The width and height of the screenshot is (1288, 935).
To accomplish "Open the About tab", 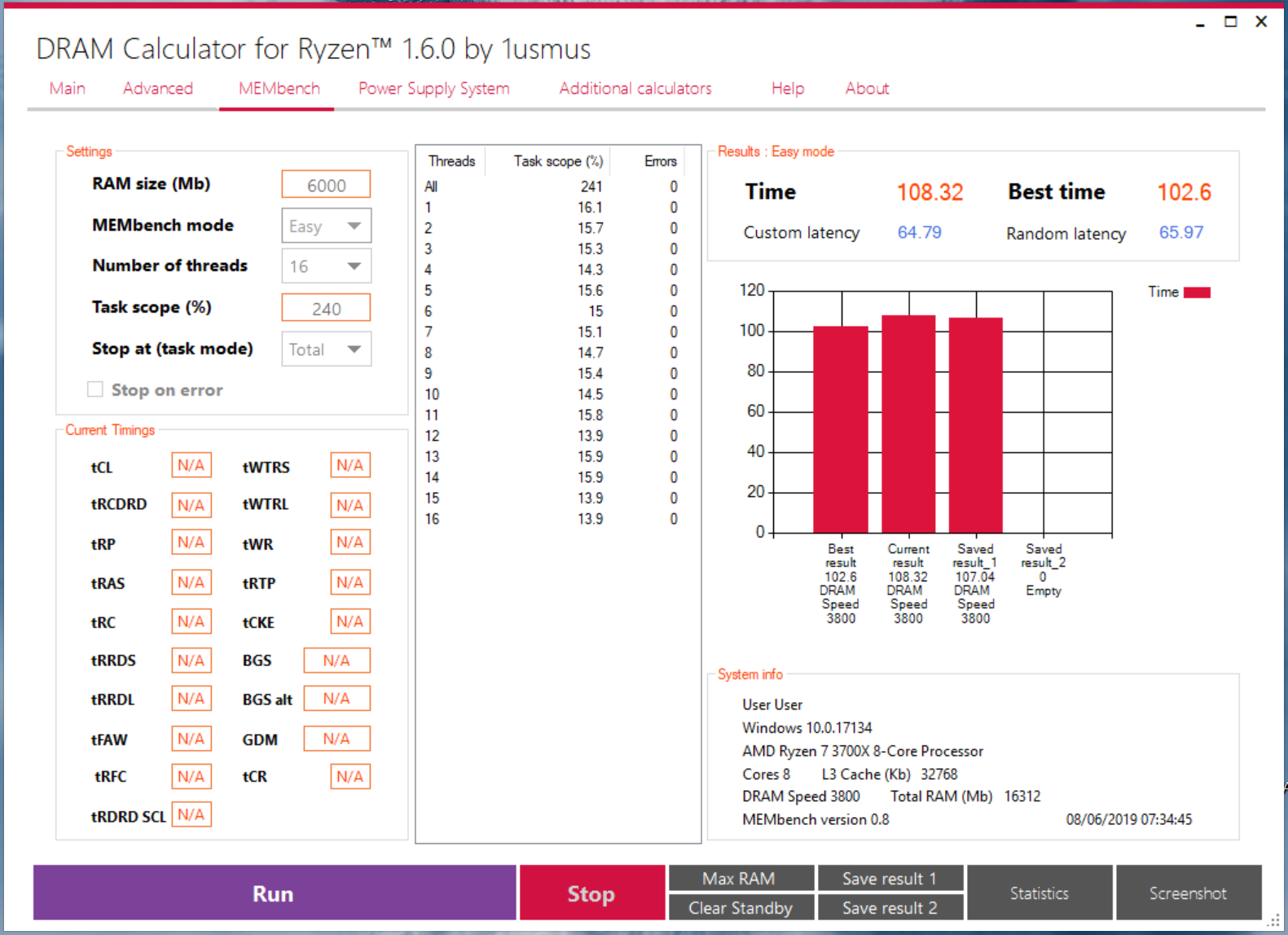I will [x=867, y=88].
